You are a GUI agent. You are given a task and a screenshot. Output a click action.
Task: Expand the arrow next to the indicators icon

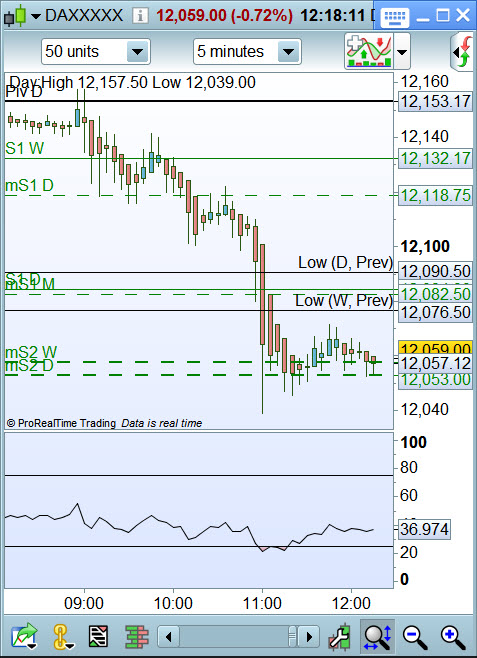[x=401, y=52]
